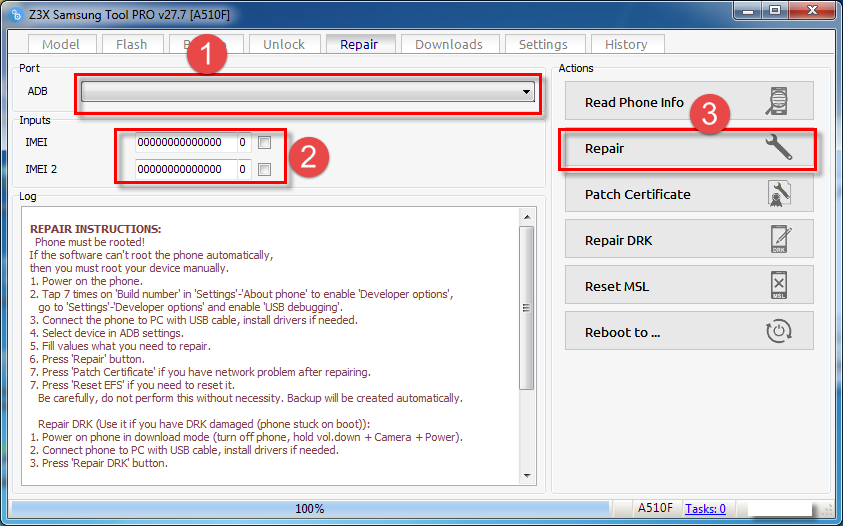843x526 pixels.
Task: Click the A510F status bar entry
Action: coord(655,508)
